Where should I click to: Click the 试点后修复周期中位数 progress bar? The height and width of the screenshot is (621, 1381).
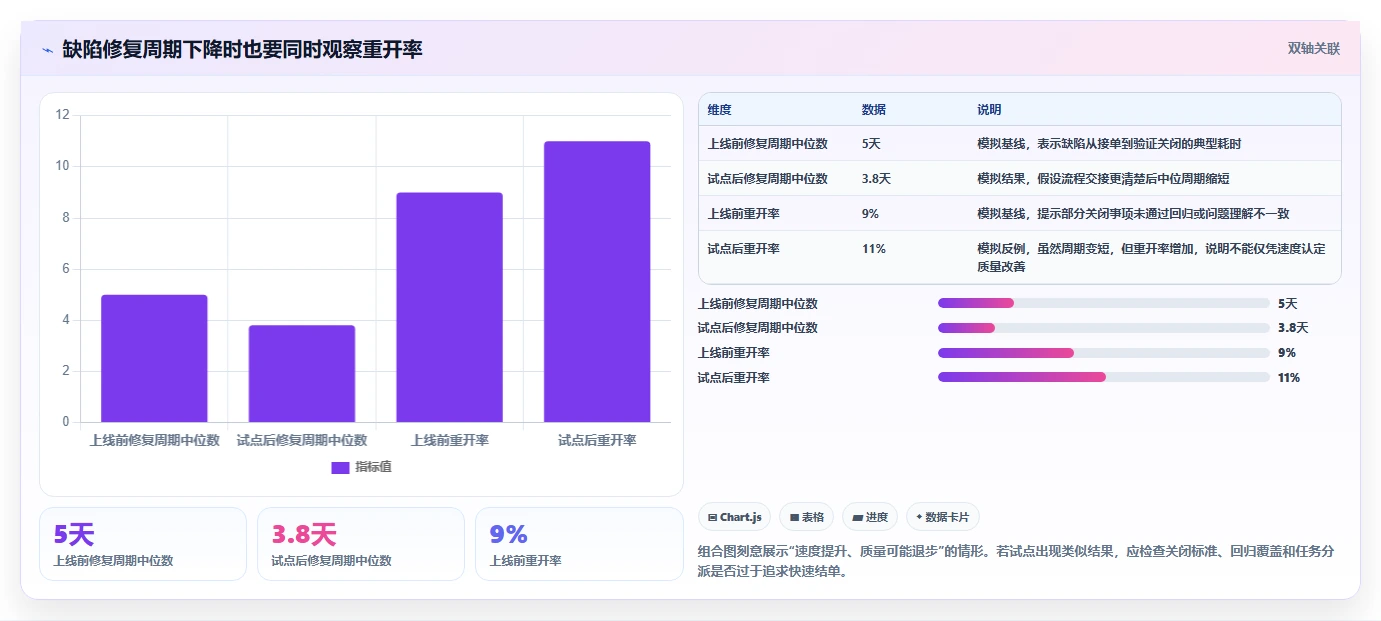tap(1104, 328)
